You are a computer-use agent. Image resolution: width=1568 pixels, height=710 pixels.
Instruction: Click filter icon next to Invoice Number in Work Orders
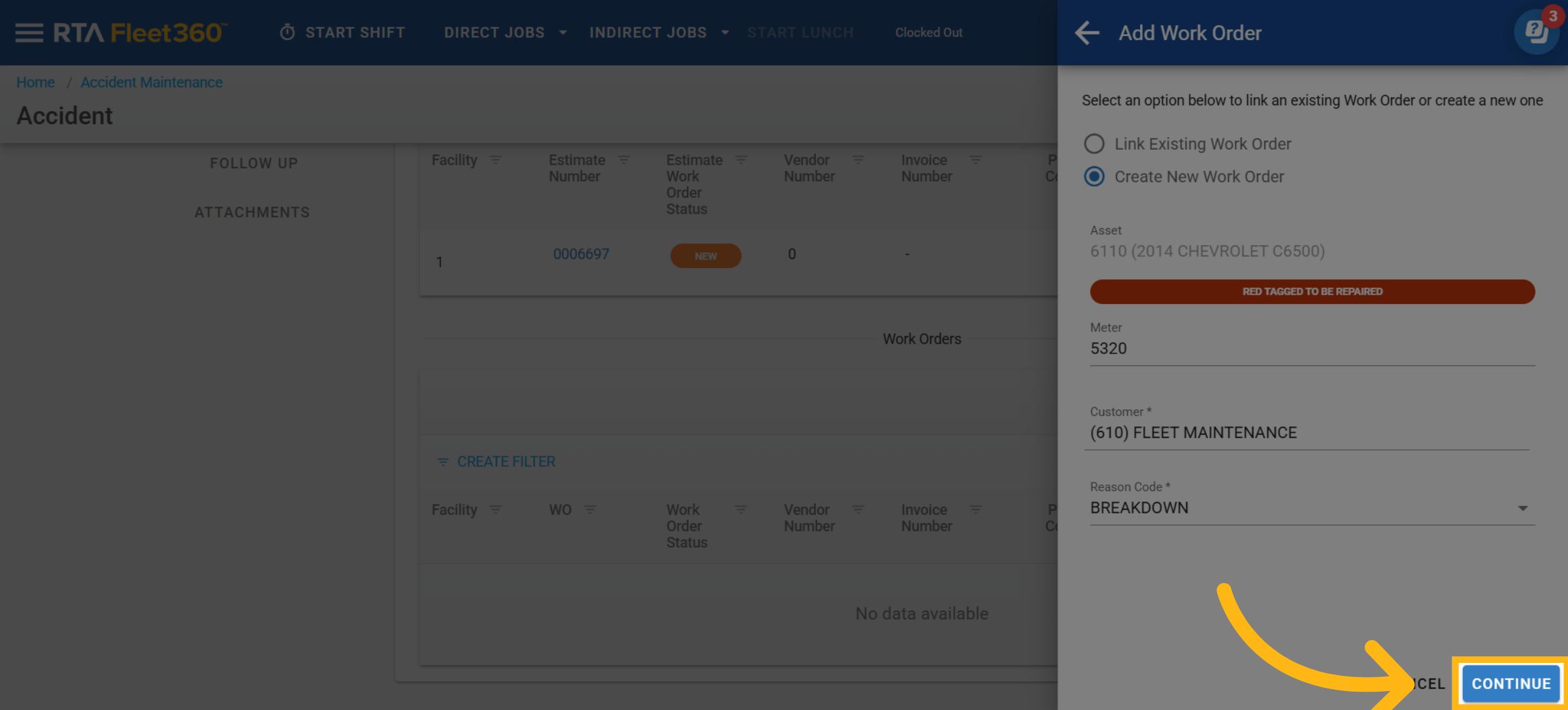tap(975, 510)
